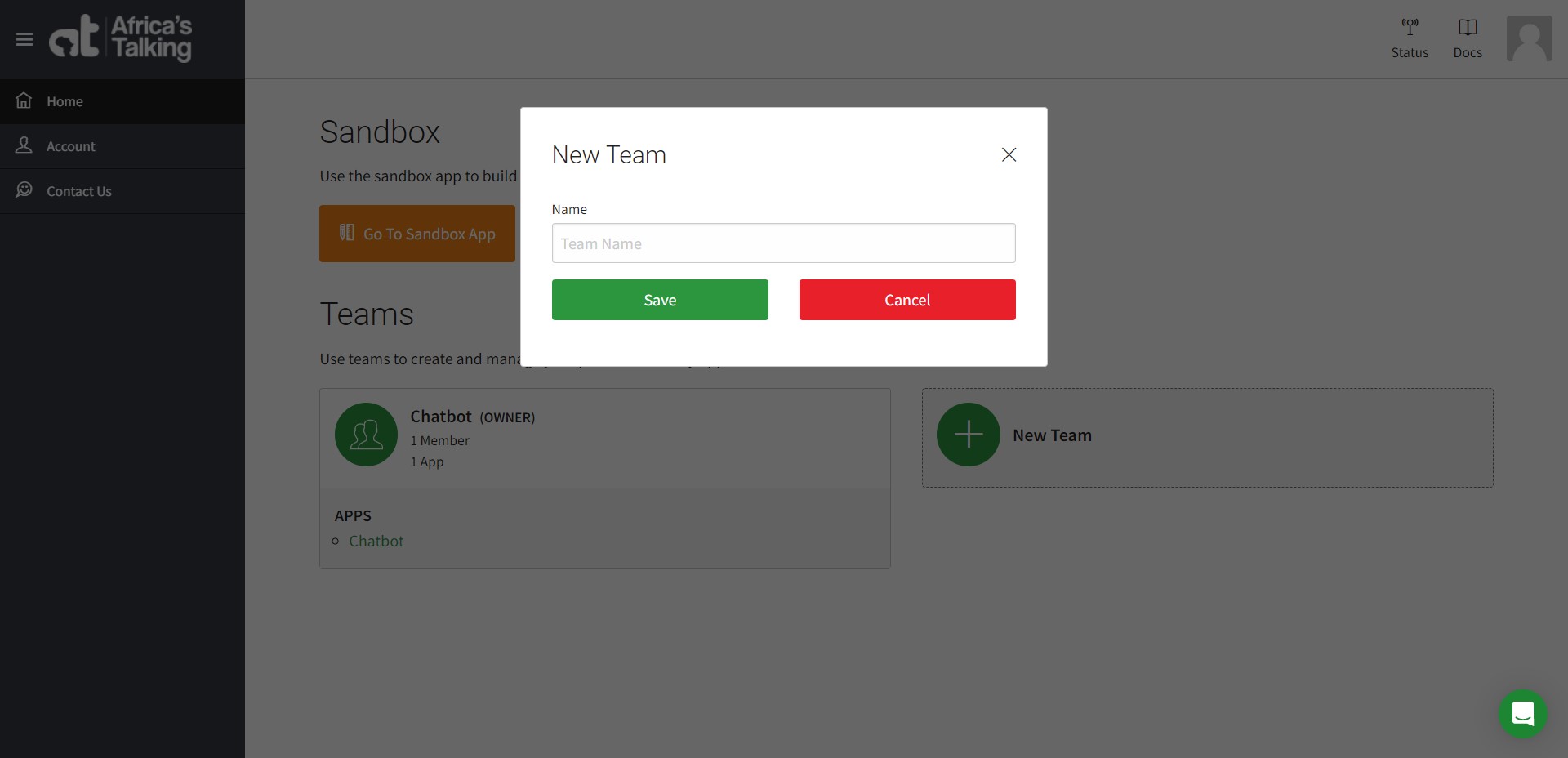Click the Account person icon
This screenshot has height=758, width=1568.
tap(24, 145)
